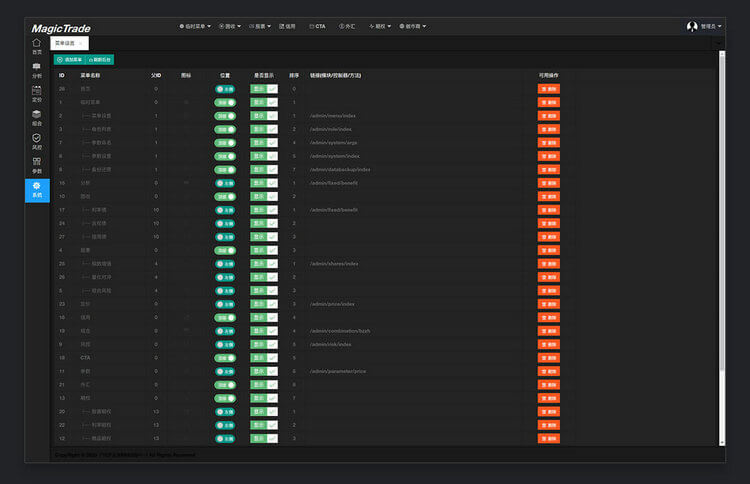The width and height of the screenshot is (750, 484).
Task: Click the scrollbar up arrow
Action: tap(722, 54)
